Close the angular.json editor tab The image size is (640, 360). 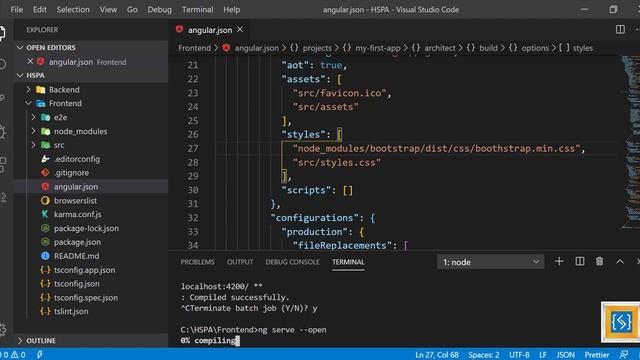pos(240,29)
